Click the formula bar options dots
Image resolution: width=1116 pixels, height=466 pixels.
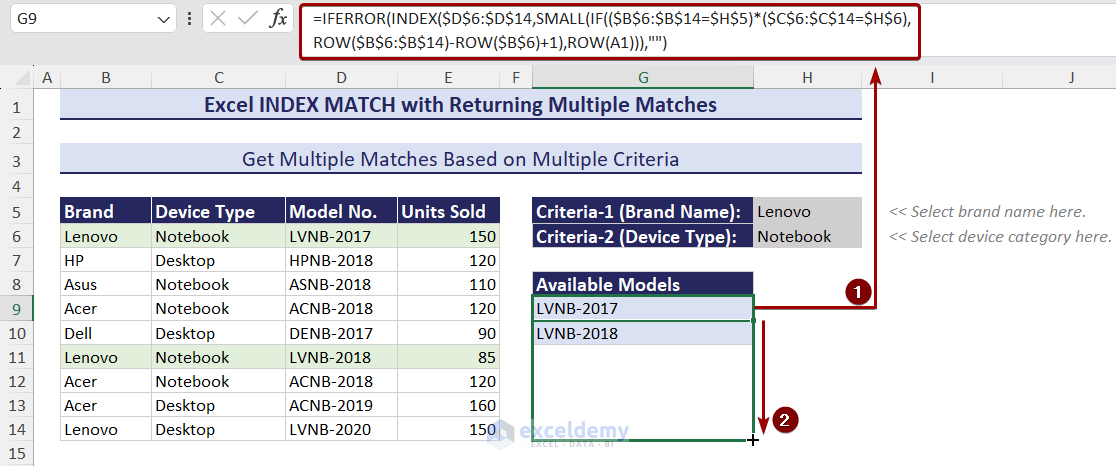coord(189,20)
